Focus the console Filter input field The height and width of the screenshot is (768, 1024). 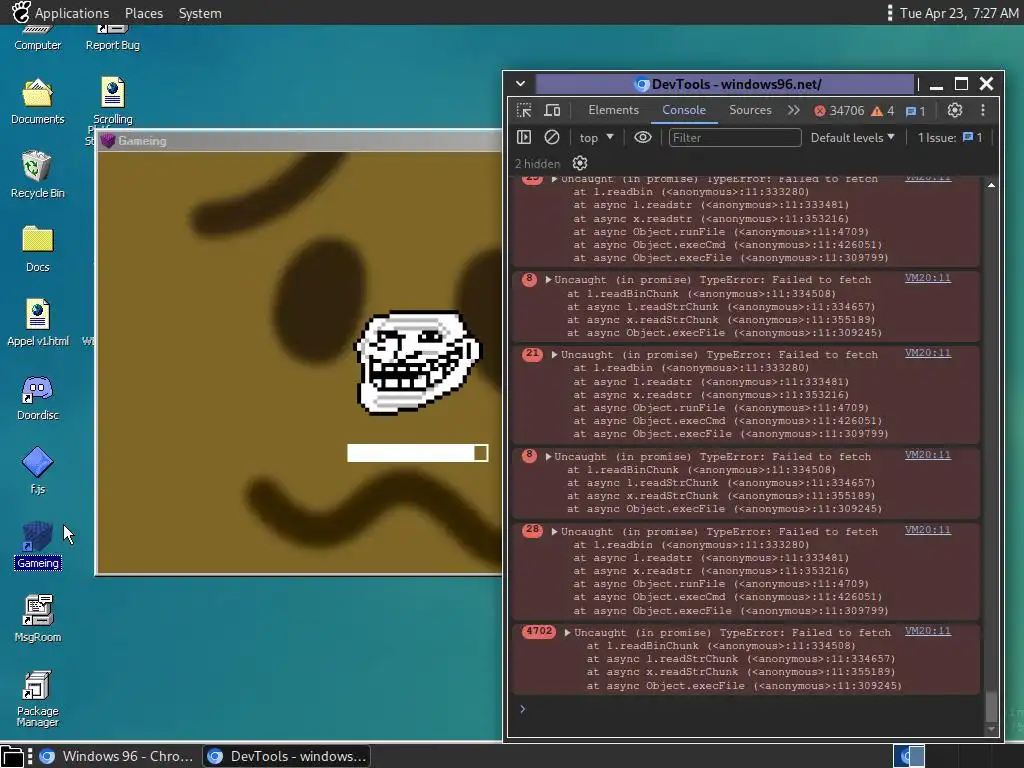coord(735,137)
